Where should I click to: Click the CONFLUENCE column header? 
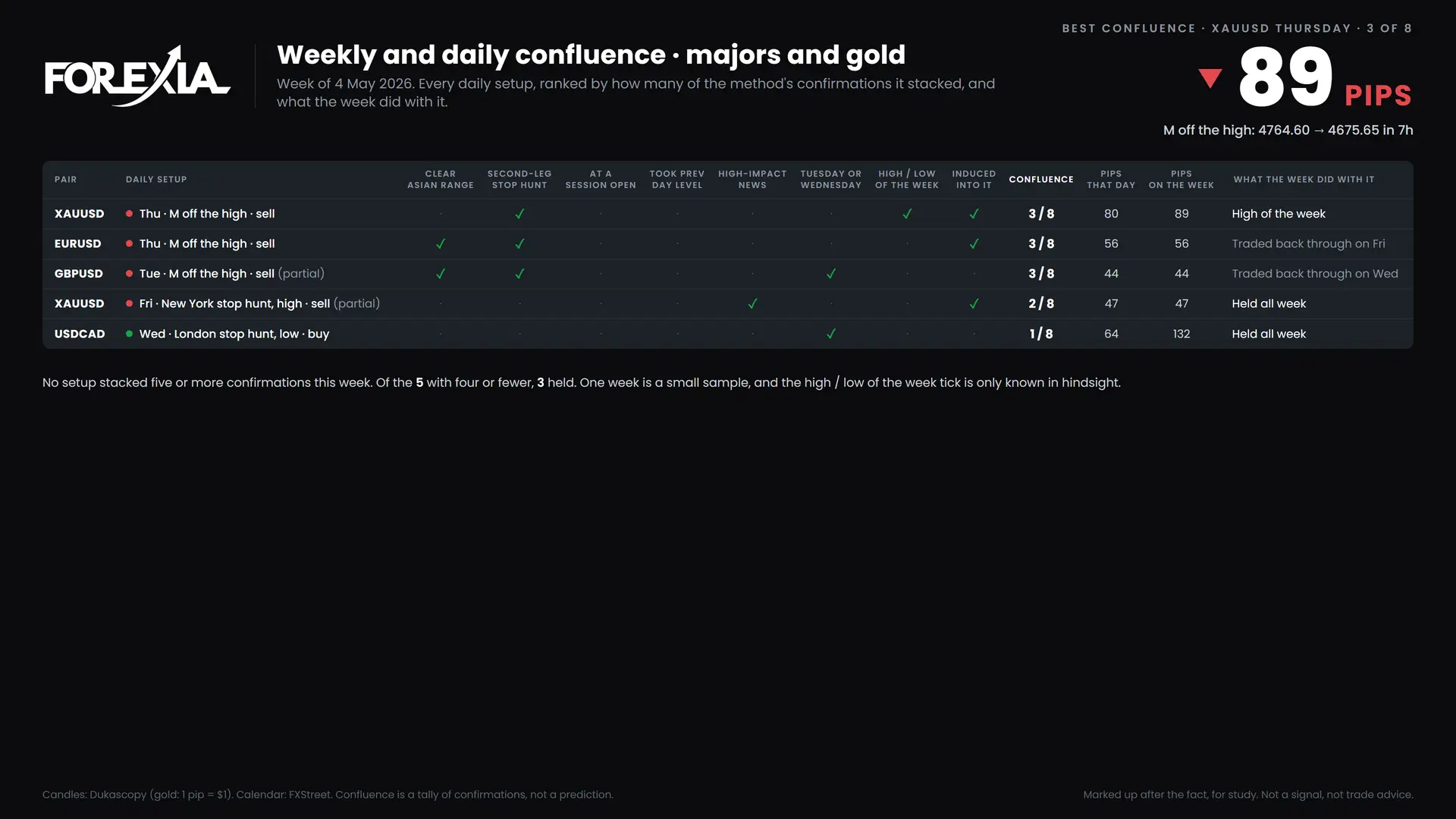click(1041, 180)
